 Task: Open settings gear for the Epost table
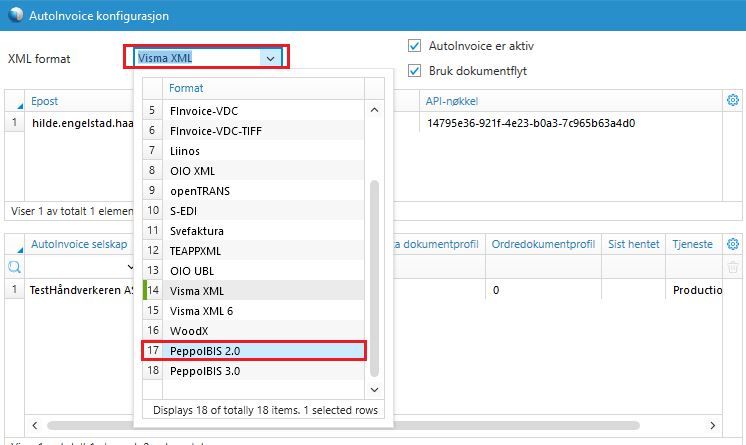pos(733,100)
